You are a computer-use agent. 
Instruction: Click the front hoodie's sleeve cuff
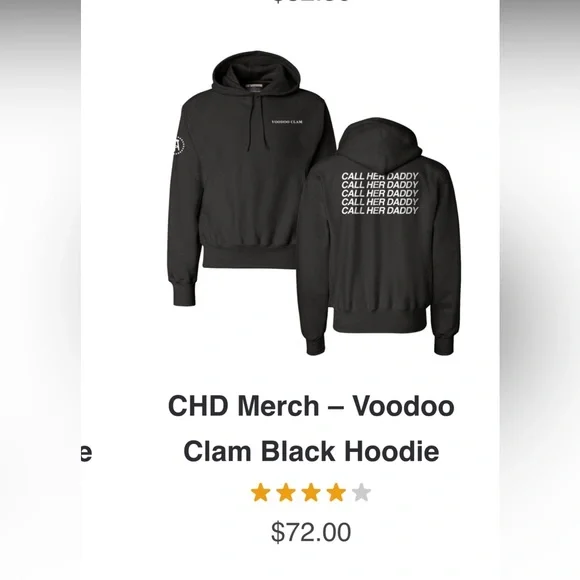click(184, 293)
